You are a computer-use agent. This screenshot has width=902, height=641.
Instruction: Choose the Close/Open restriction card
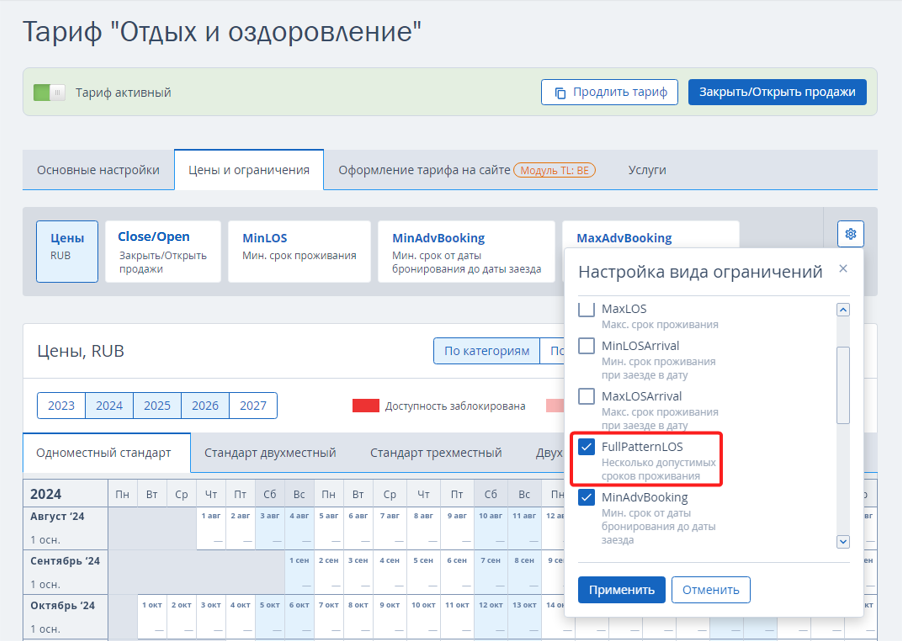(163, 251)
